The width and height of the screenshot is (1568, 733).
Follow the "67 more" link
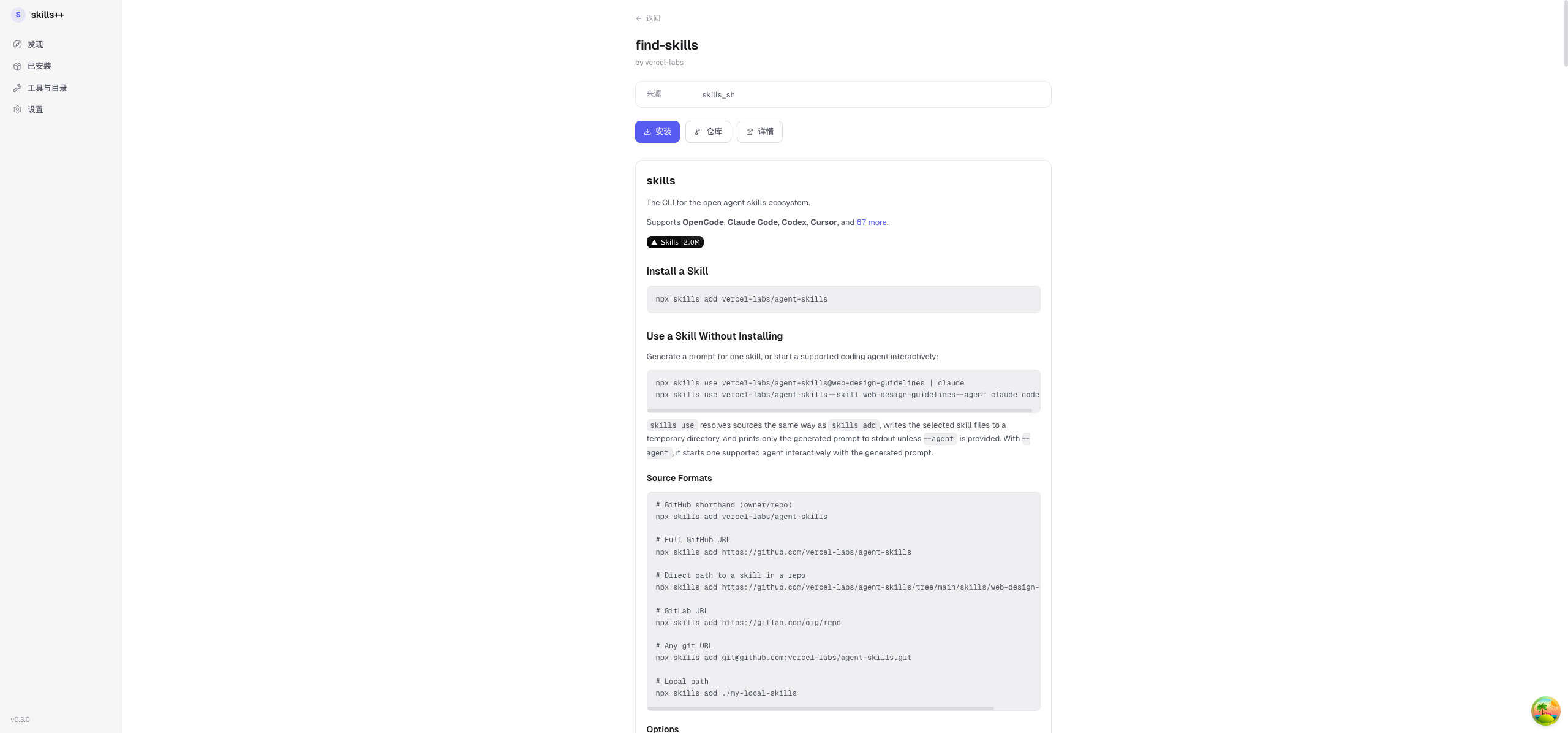[872, 222]
